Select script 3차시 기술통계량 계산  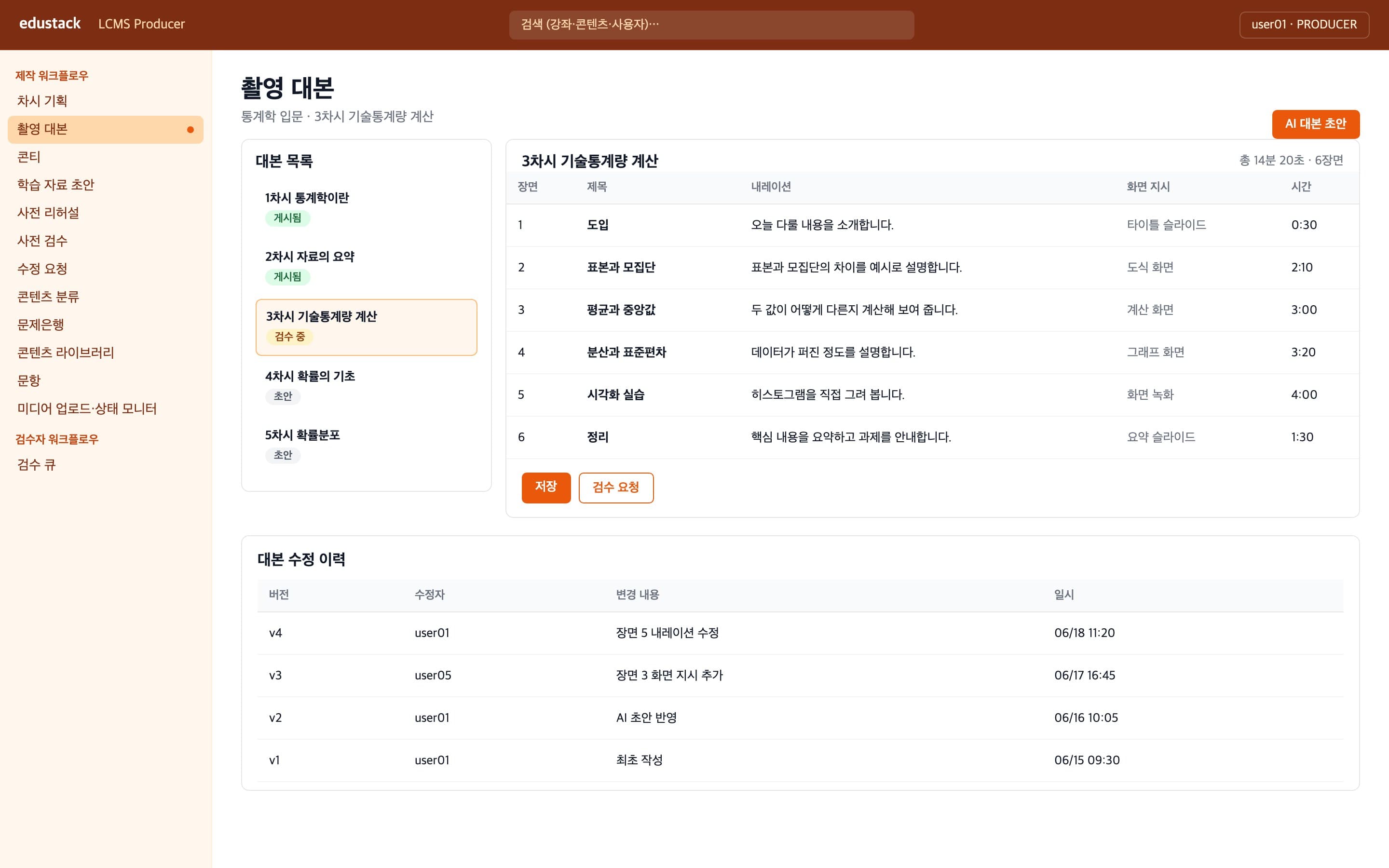pyautogui.click(x=366, y=327)
